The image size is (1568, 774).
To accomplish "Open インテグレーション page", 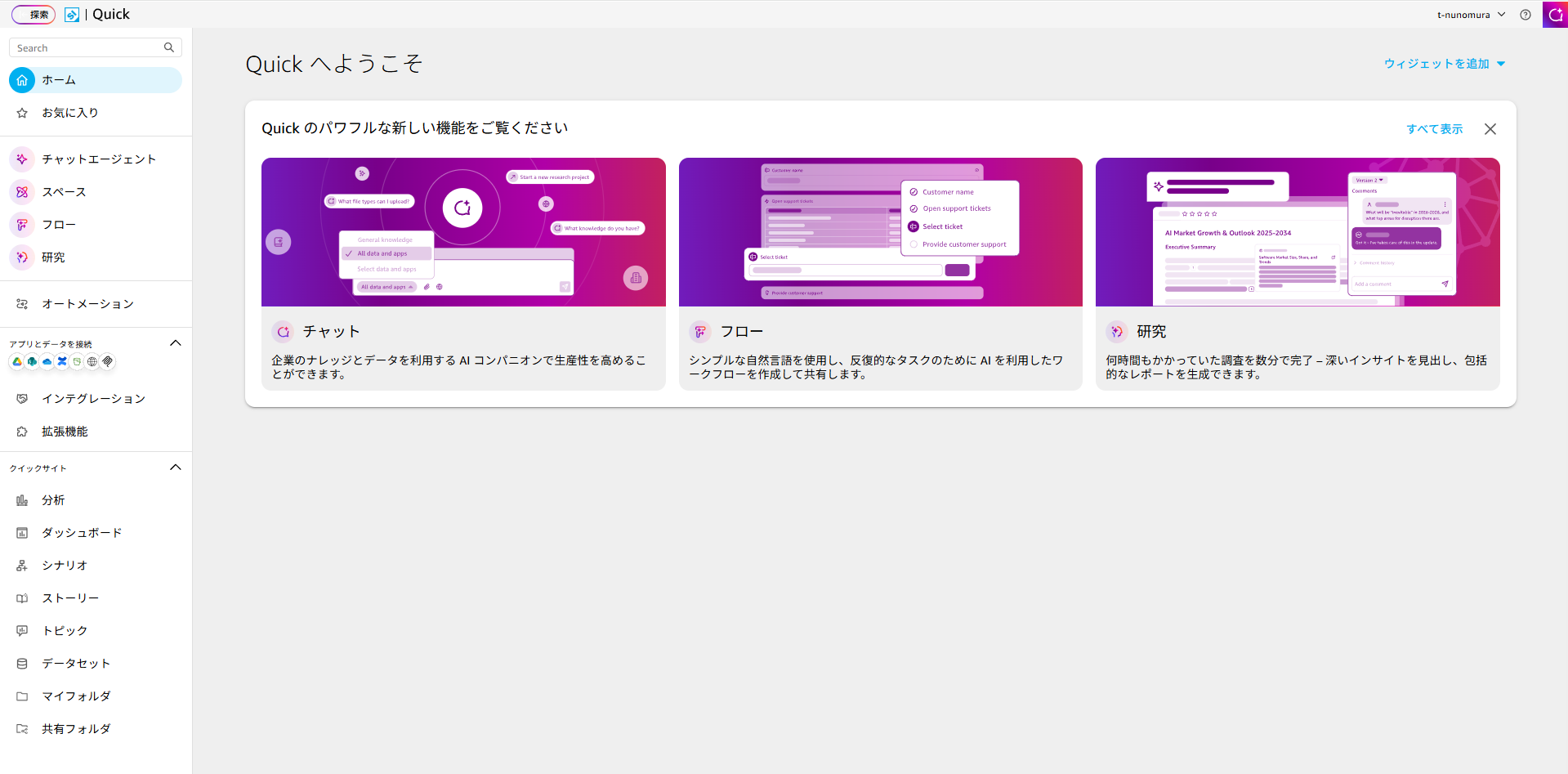I will point(93,399).
